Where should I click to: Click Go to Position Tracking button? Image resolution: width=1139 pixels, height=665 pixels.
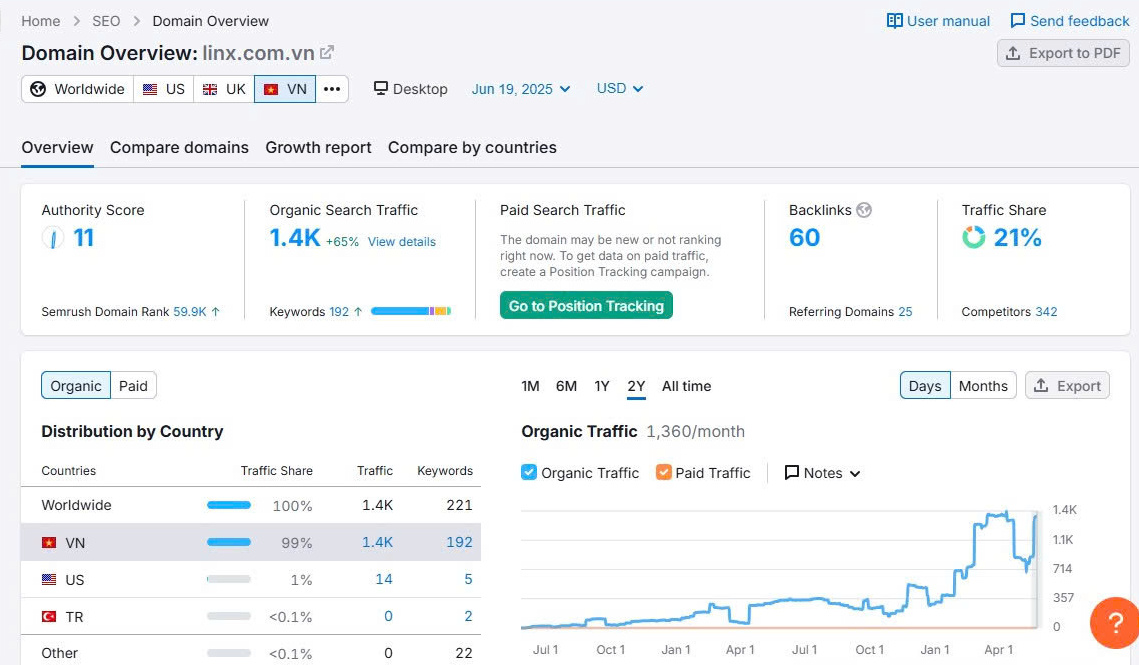point(586,306)
